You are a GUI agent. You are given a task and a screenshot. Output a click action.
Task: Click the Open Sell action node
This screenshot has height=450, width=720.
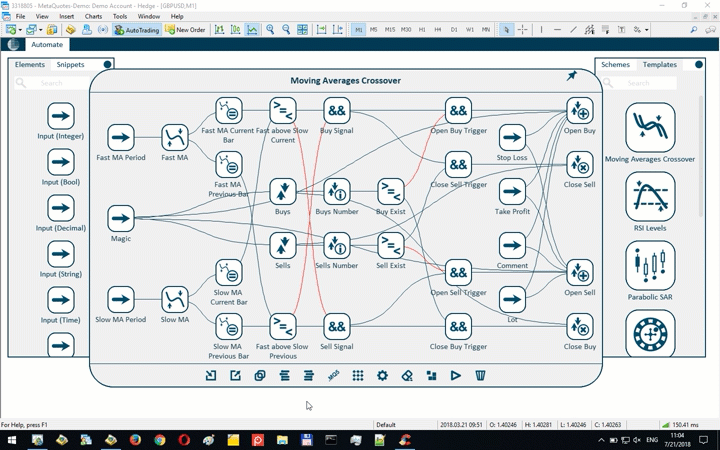[579, 273]
